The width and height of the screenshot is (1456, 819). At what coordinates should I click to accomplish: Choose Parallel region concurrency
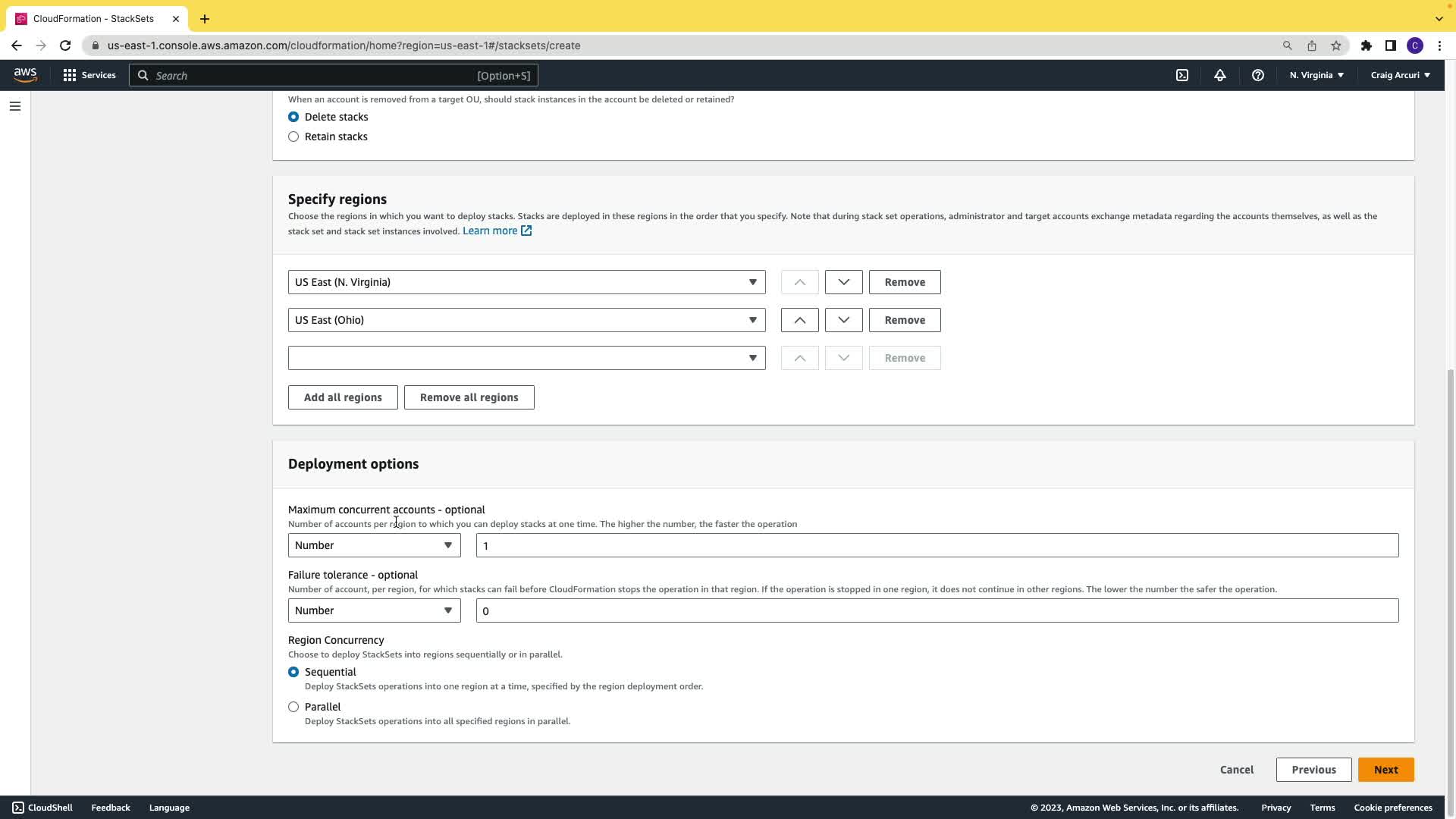(x=293, y=707)
